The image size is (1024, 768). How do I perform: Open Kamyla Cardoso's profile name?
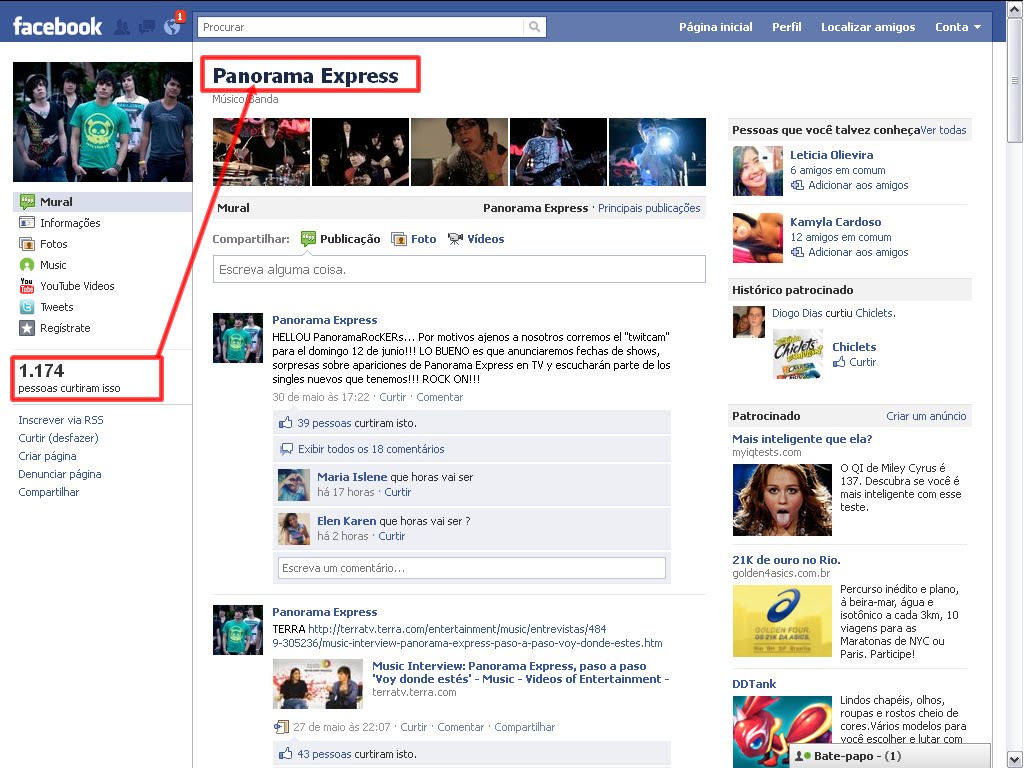click(x=835, y=221)
